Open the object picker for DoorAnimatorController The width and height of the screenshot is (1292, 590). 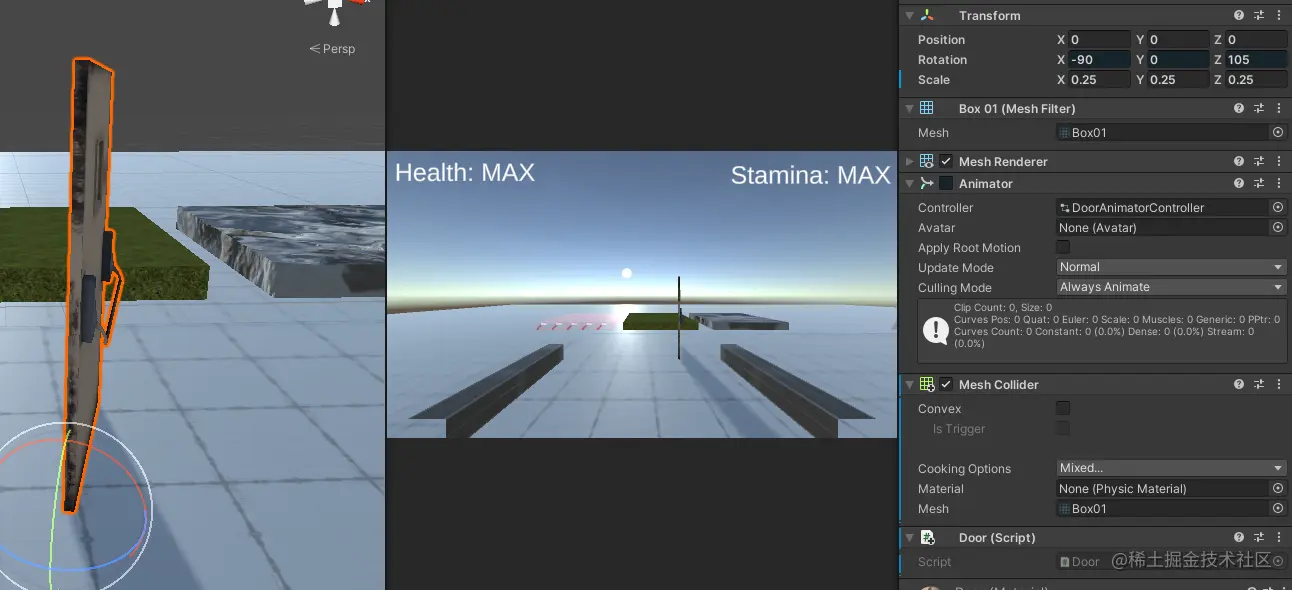[x=1278, y=207]
